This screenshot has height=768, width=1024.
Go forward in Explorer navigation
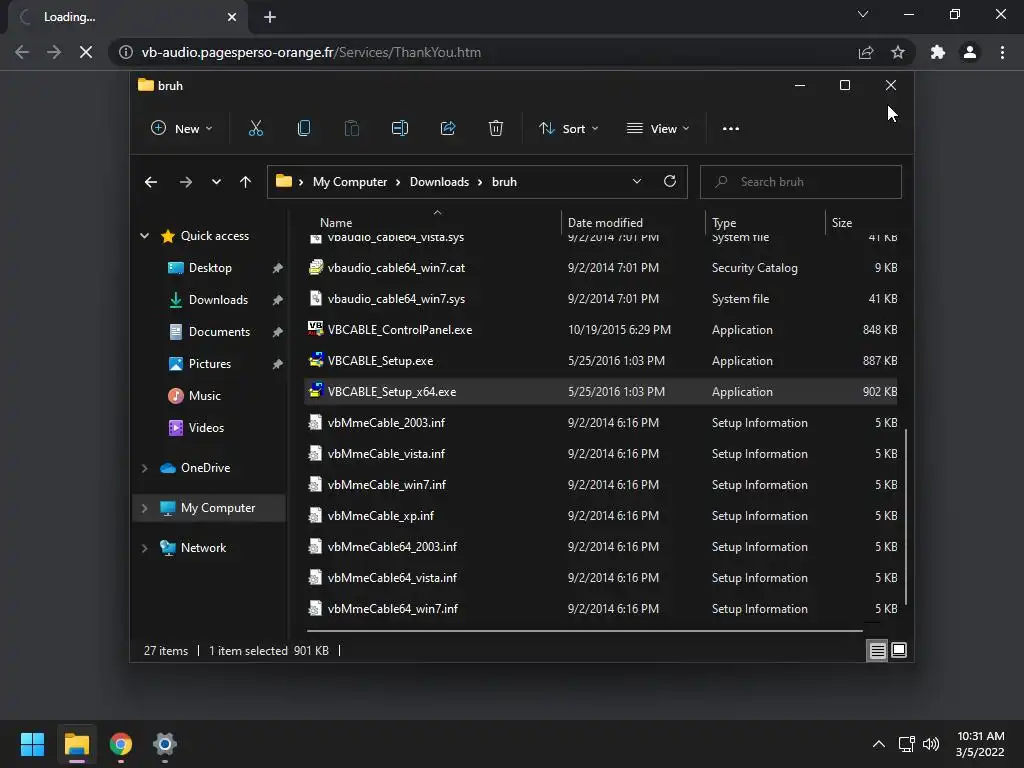click(x=185, y=182)
